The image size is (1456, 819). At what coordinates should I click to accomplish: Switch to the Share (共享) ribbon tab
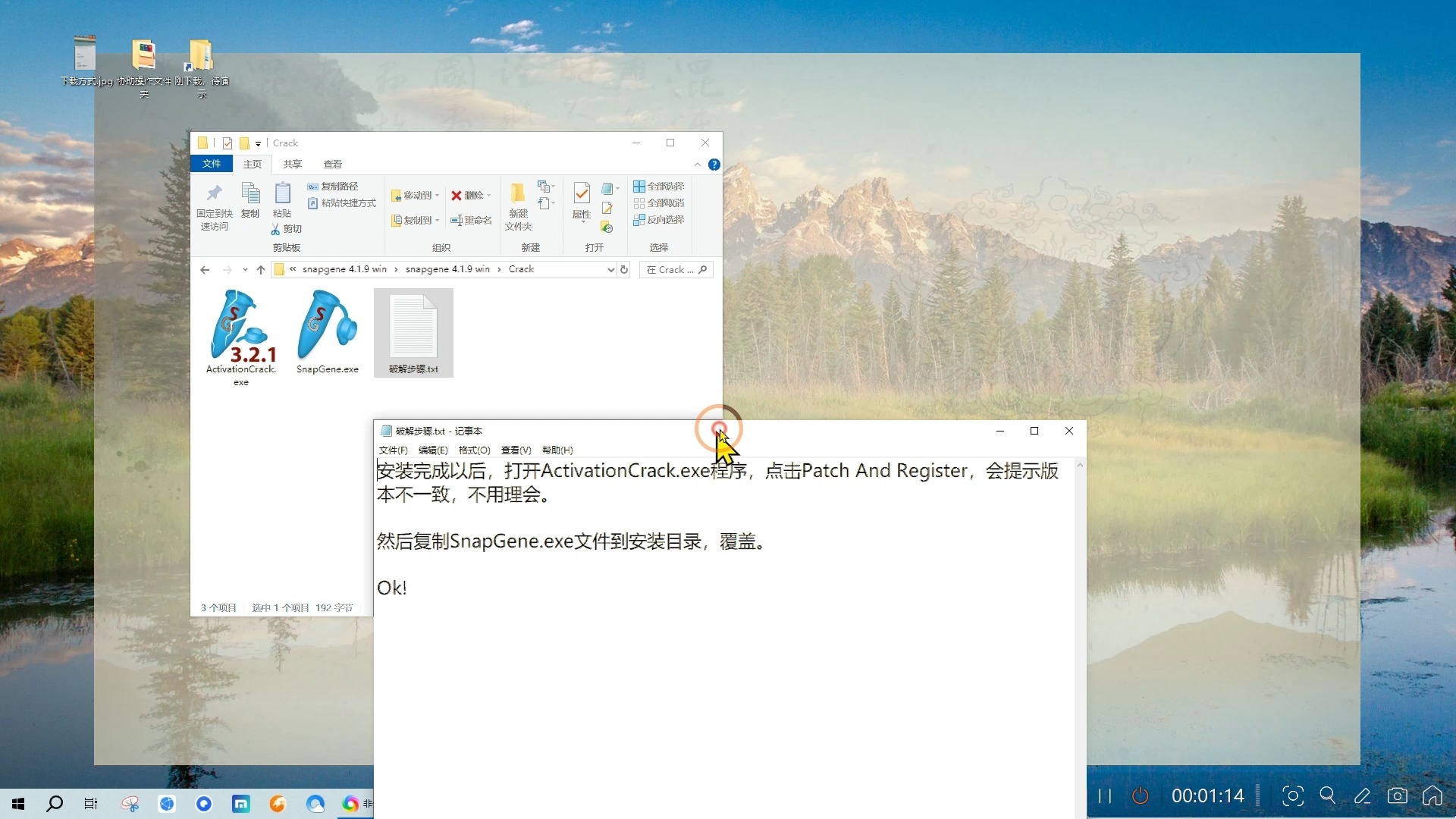point(293,164)
